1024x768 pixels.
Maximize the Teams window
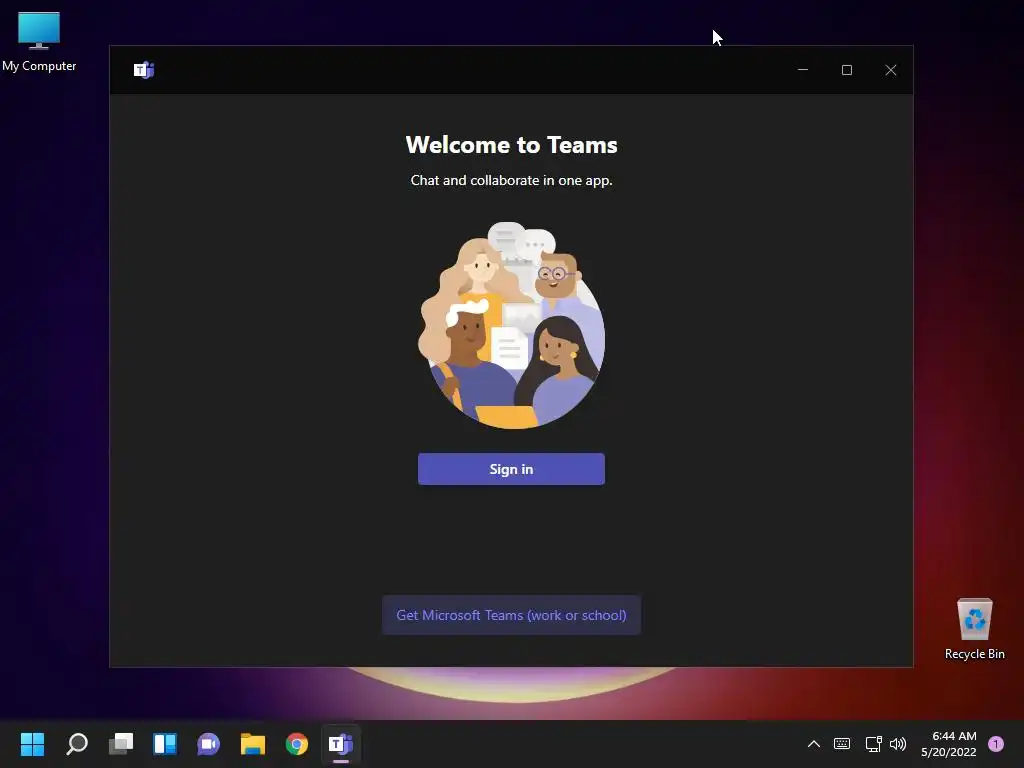[847, 70]
